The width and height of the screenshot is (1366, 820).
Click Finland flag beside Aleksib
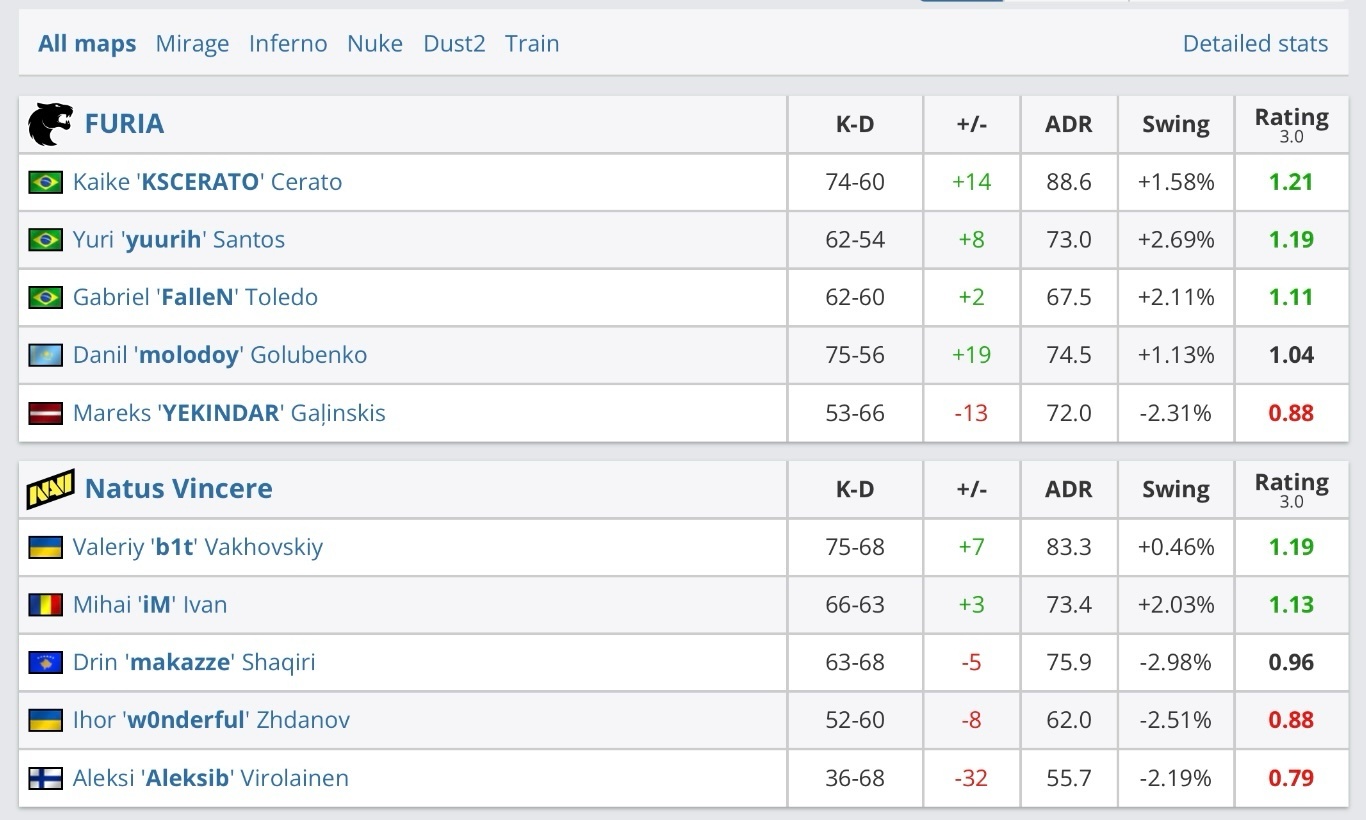point(45,778)
